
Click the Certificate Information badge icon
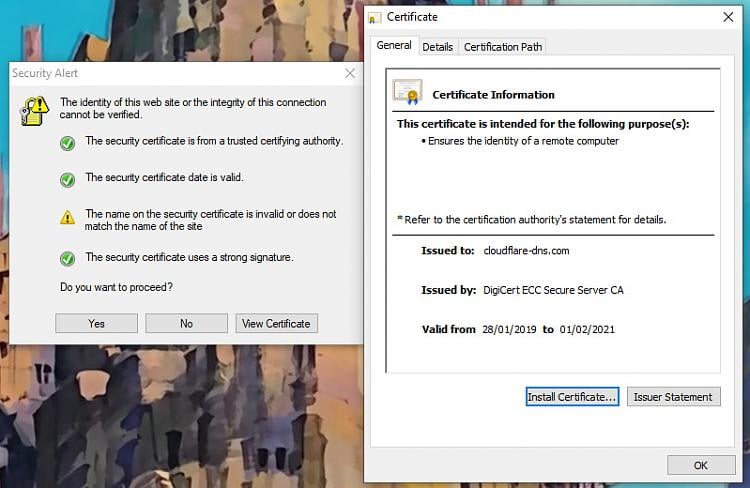click(x=407, y=93)
